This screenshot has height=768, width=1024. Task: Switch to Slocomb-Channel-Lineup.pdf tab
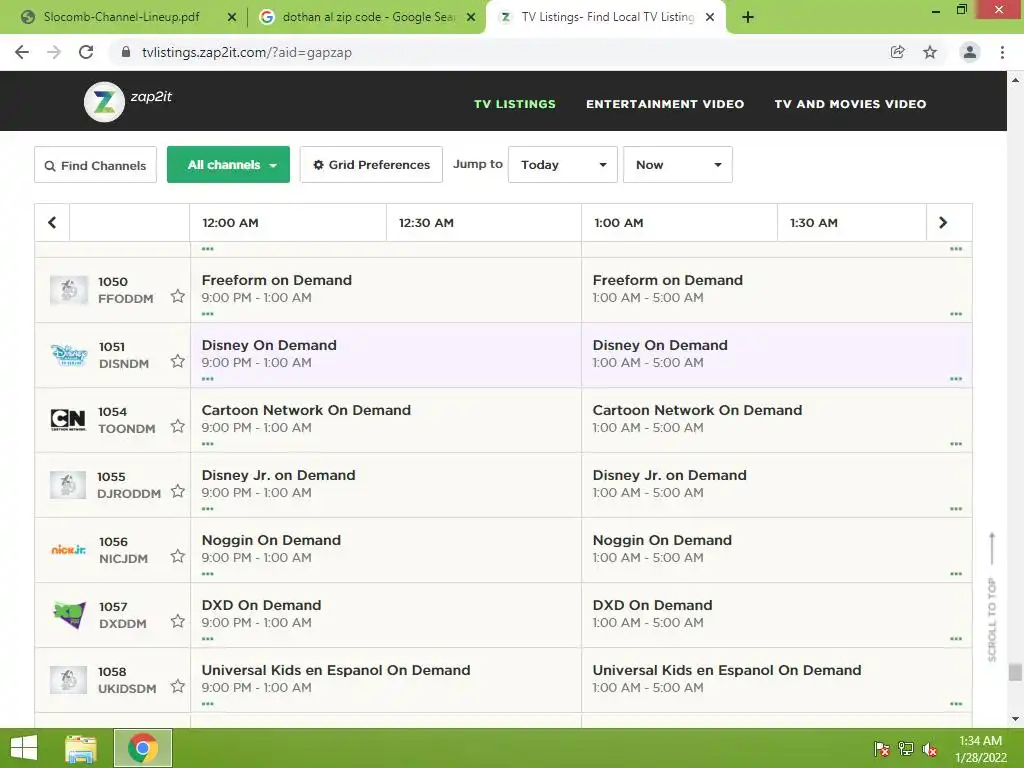121,17
